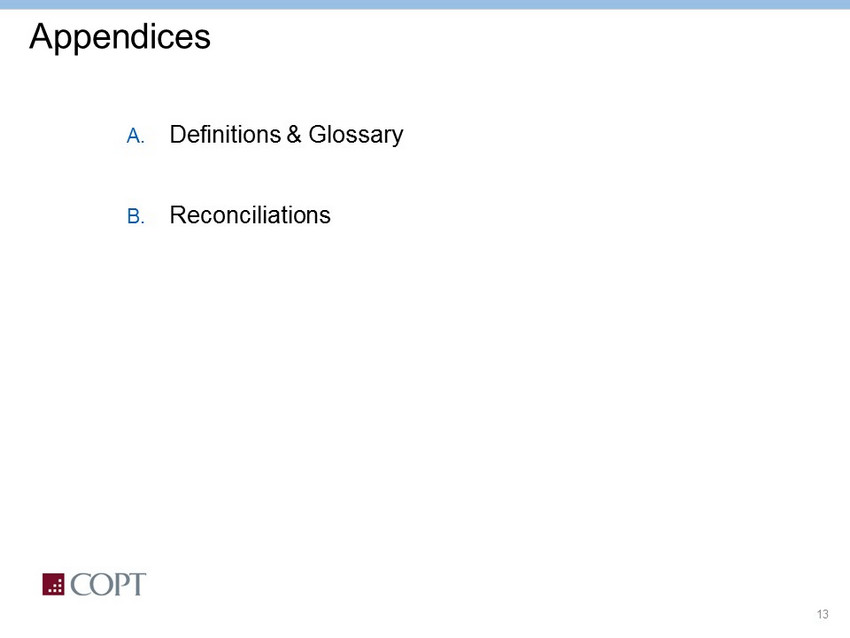Click the Appendices slide title
The height and width of the screenshot is (638, 850).
pos(120,37)
